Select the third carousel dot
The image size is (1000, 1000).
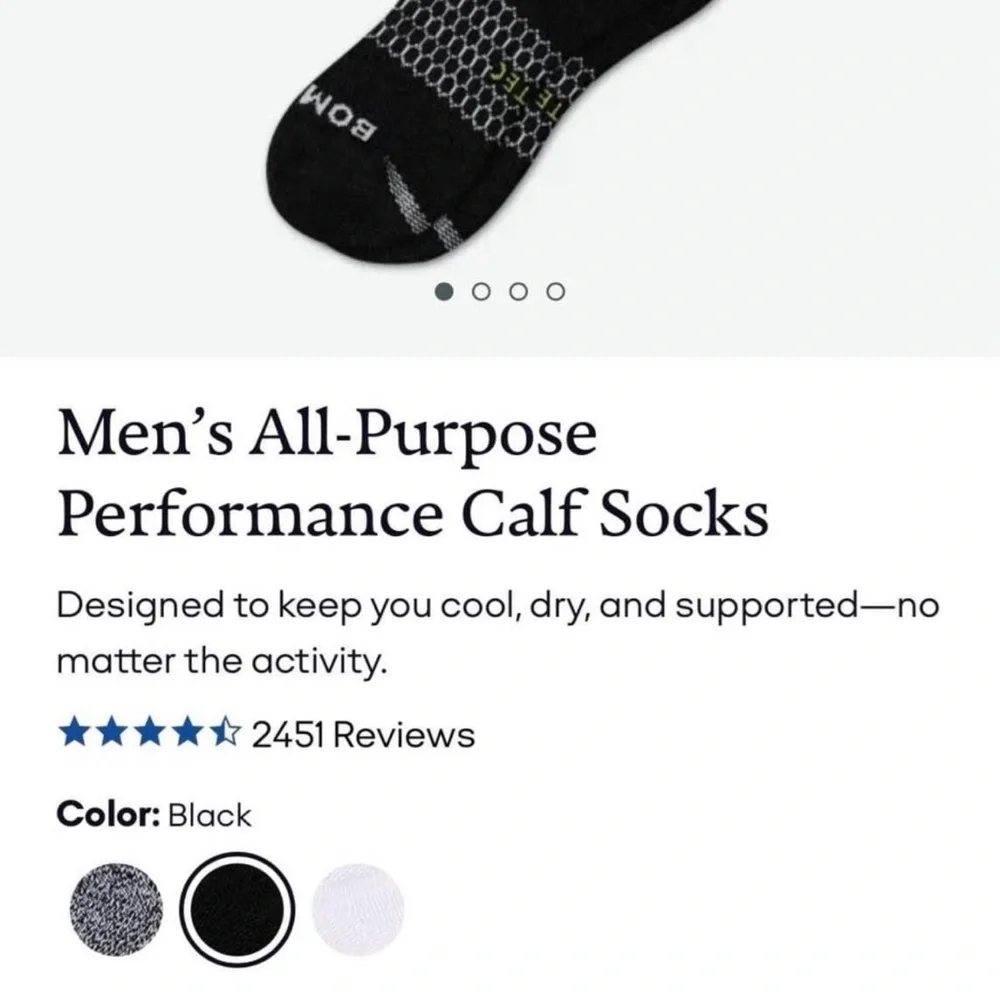pyautogui.click(x=519, y=291)
